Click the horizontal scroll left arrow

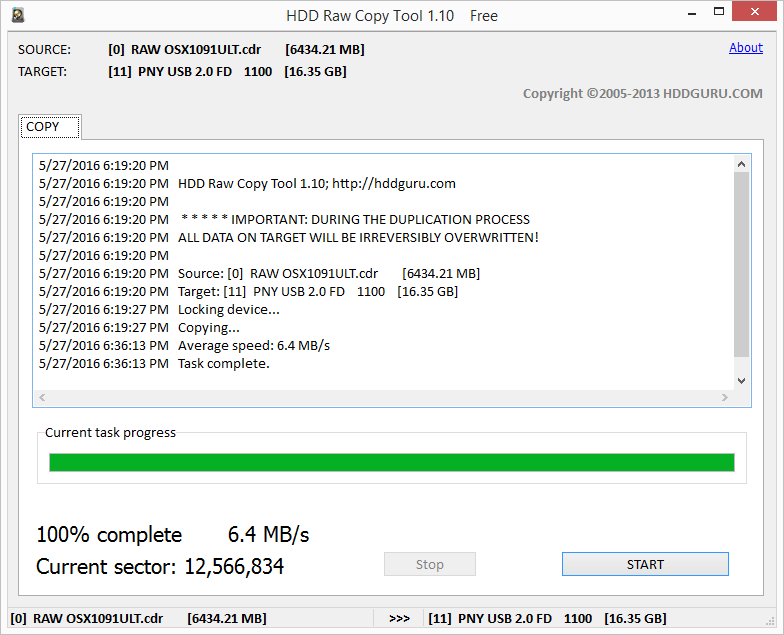(42, 397)
